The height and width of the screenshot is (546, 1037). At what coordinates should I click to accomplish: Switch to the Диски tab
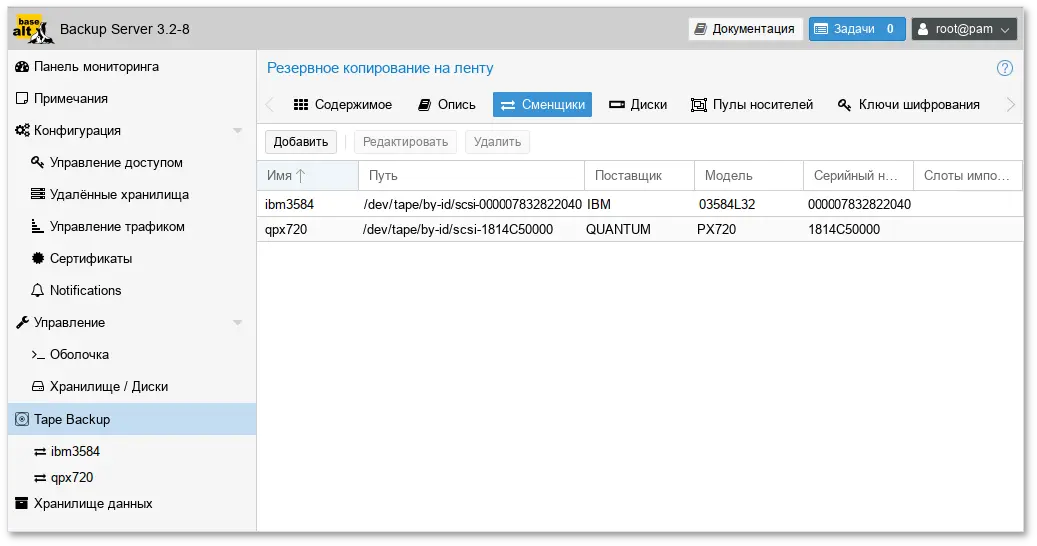(x=637, y=105)
